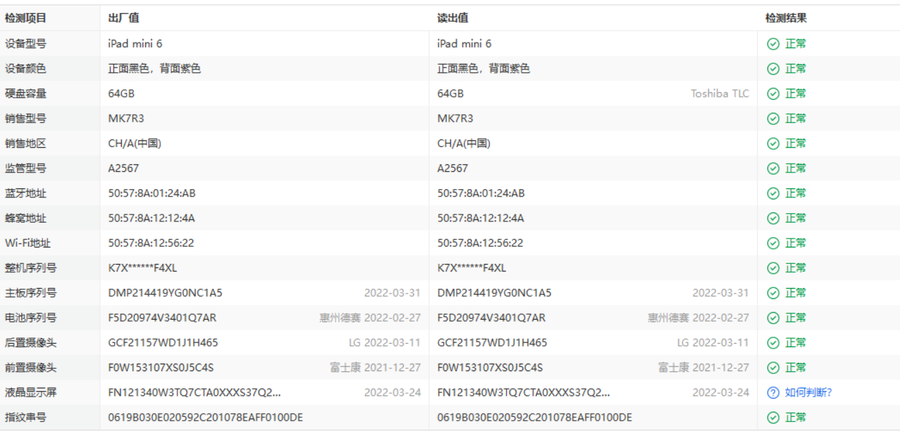Select the 检测结果 column header
The width and height of the screenshot is (900, 431).
pyautogui.click(x=786, y=18)
